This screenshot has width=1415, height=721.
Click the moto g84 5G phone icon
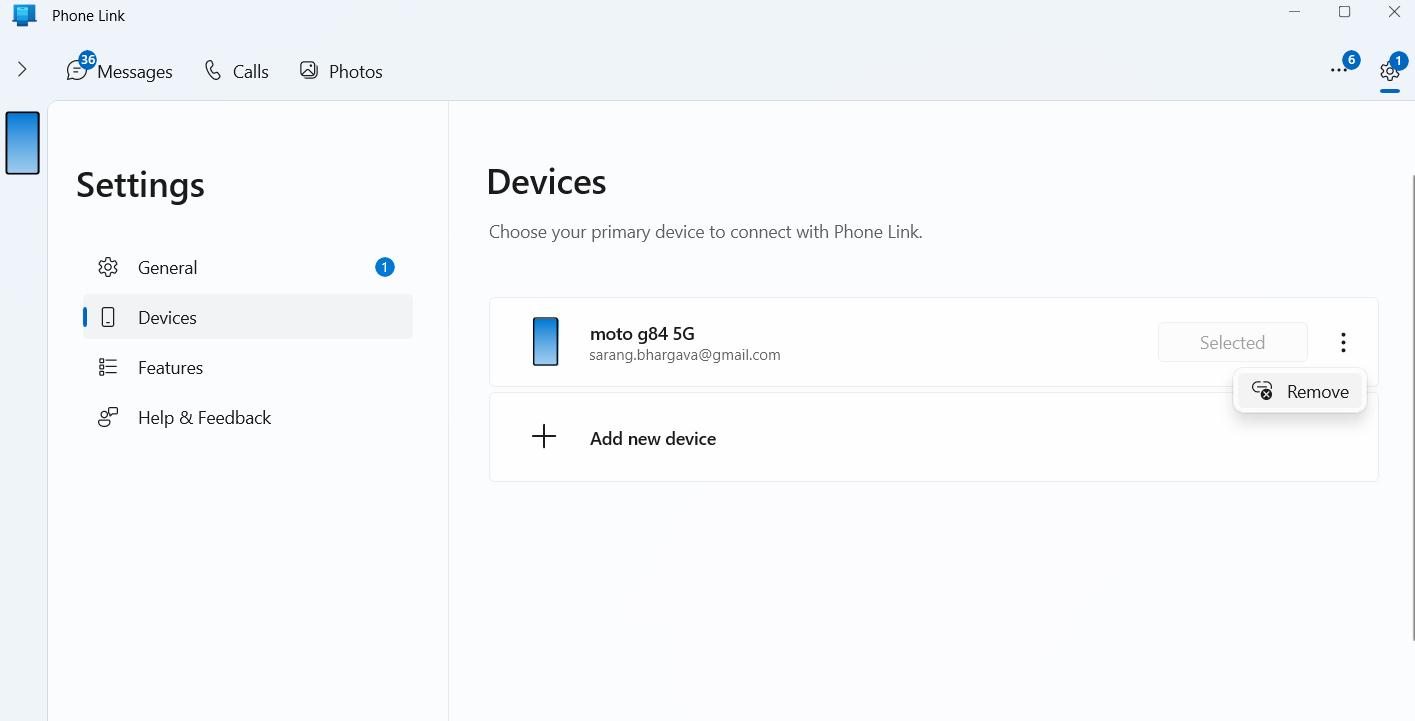[545, 342]
